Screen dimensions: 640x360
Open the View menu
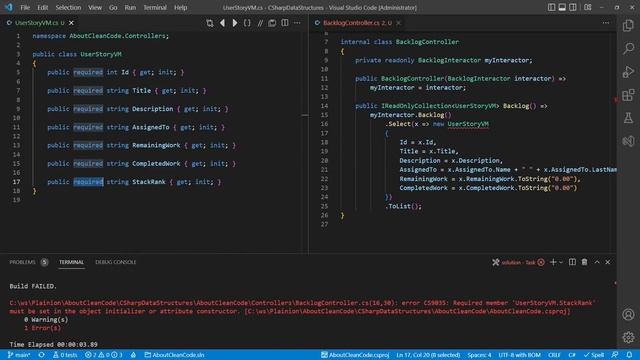tap(95, 7)
